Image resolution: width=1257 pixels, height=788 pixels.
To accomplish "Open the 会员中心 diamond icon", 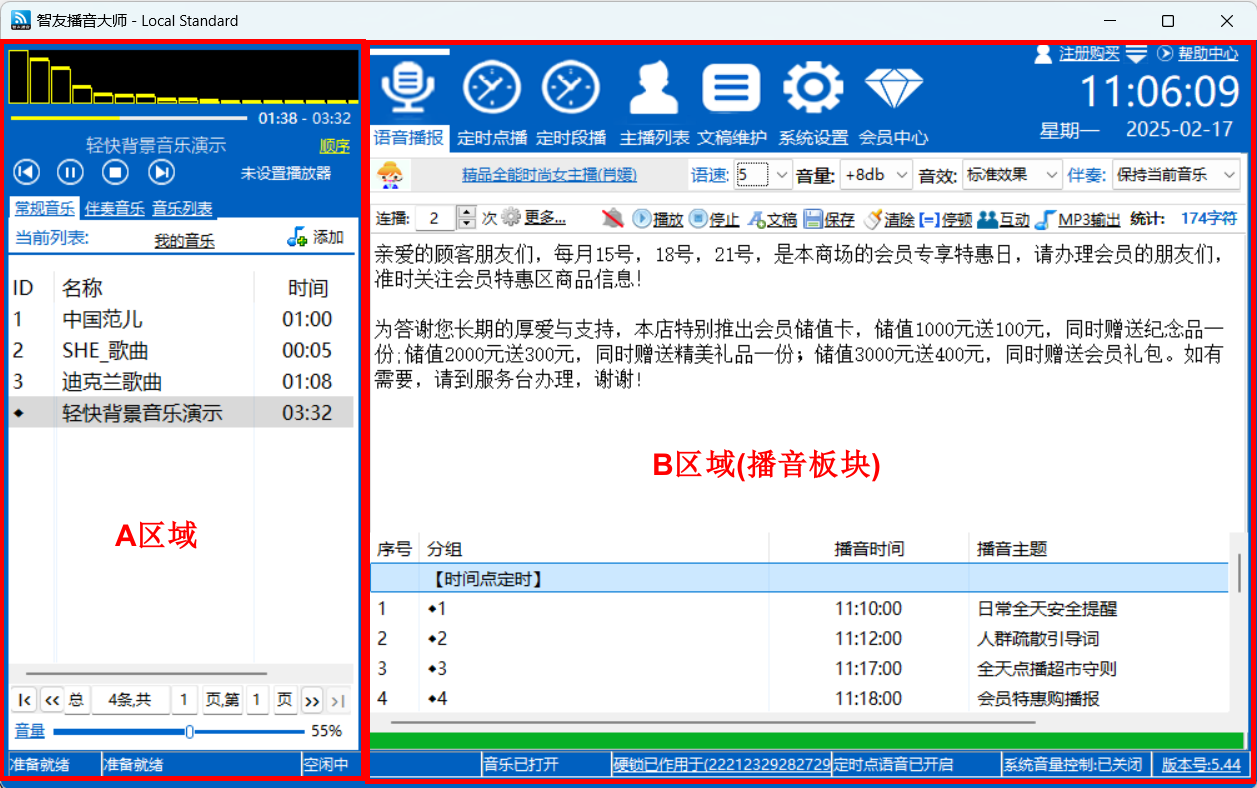I will click(x=893, y=88).
